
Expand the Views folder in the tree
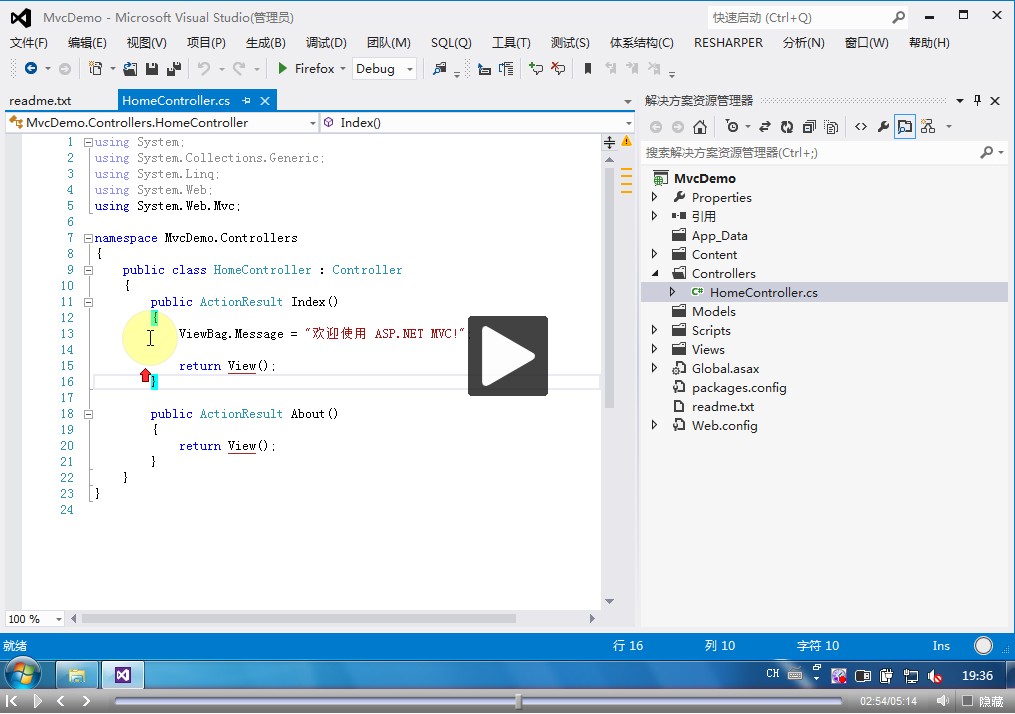pos(655,349)
